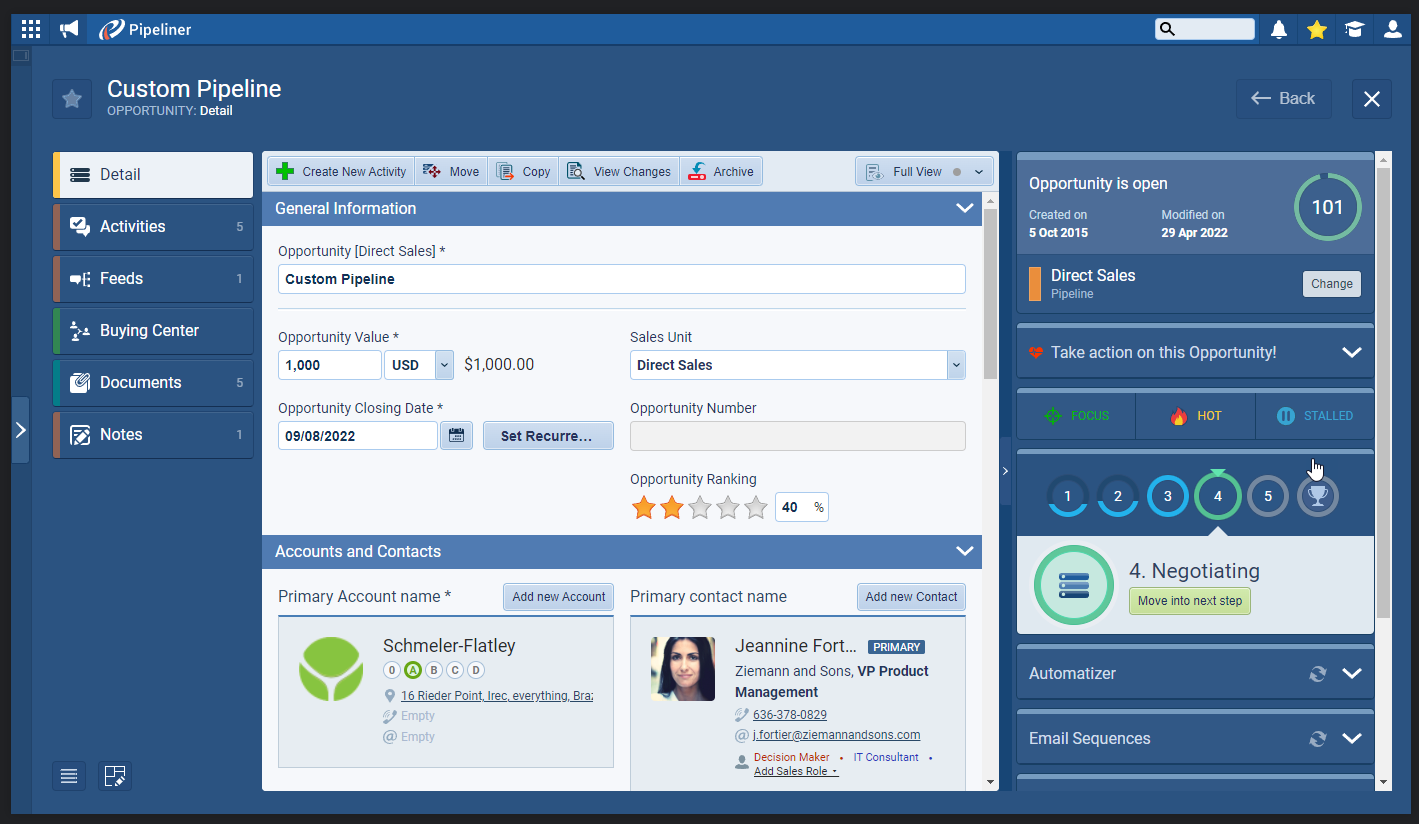Image resolution: width=1419 pixels, height=824 pixels.
Task: Open calendar picker for closing date
Action: pyautogui.click(x=456, y=436)
